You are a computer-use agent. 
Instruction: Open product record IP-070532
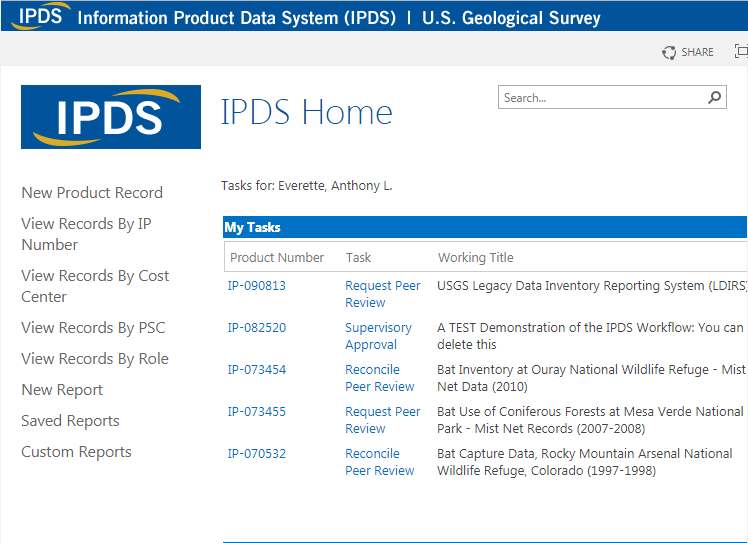[x=257, y=454]
